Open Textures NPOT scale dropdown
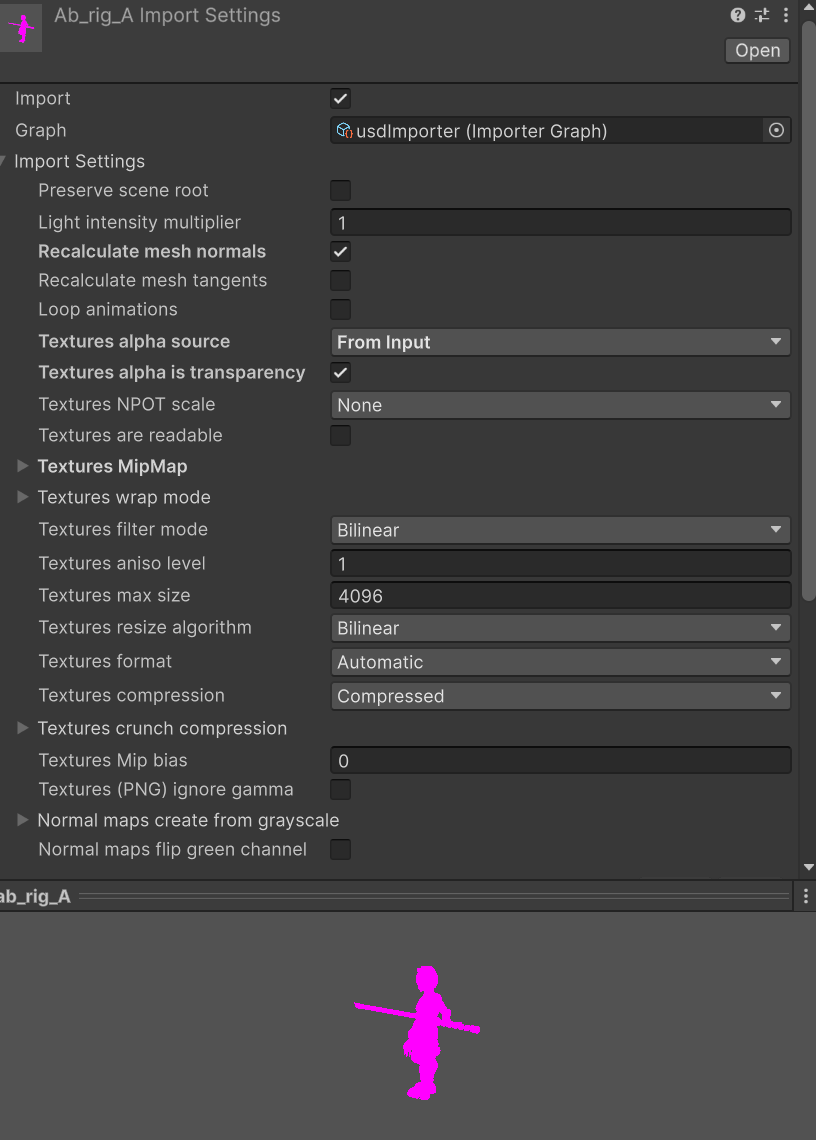This screenshot has width=816, height=1140. point(560,405)
